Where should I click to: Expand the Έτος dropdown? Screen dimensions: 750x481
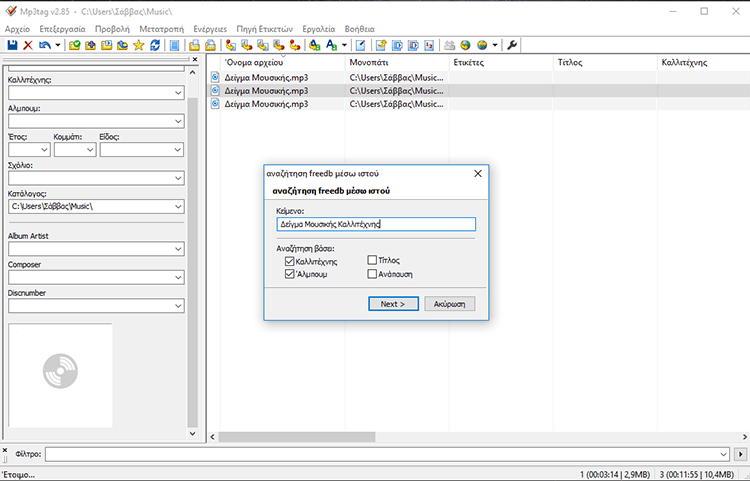[x=44, y=150]
